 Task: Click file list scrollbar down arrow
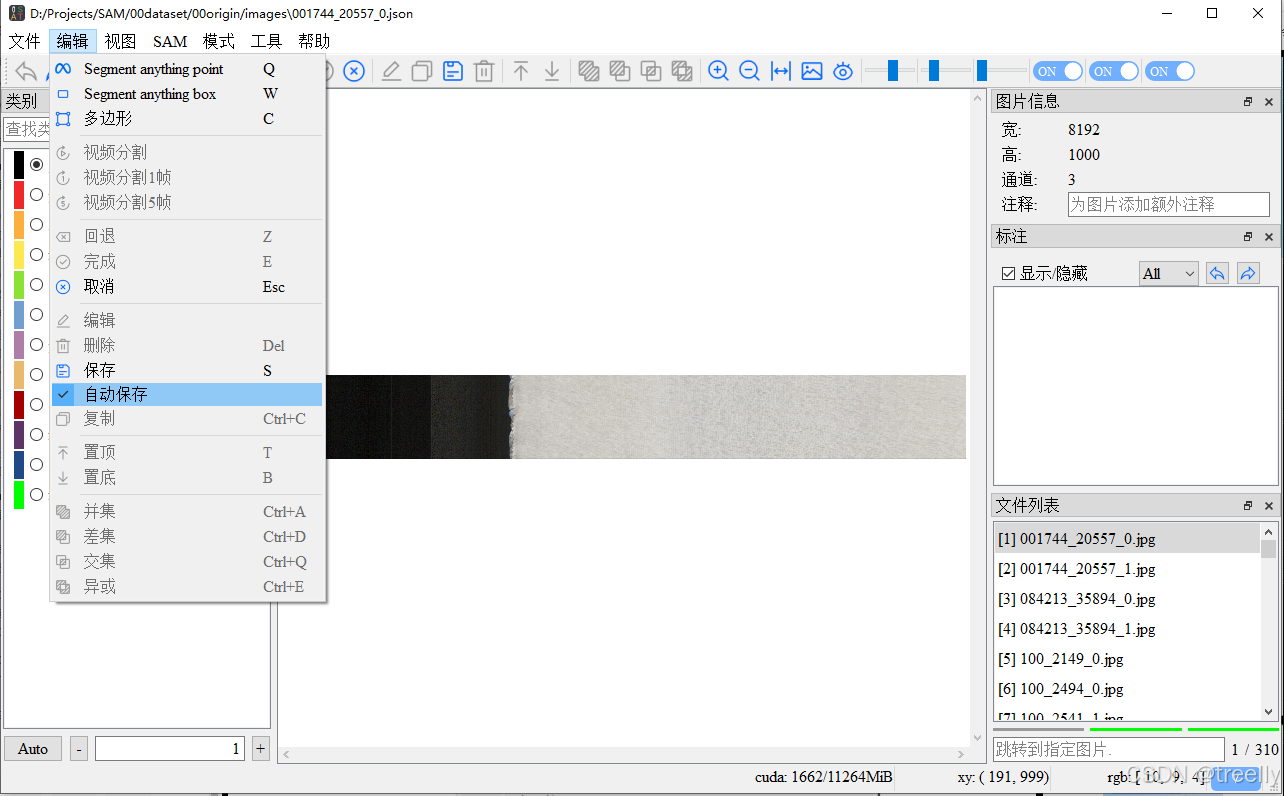pos(1269,711)
